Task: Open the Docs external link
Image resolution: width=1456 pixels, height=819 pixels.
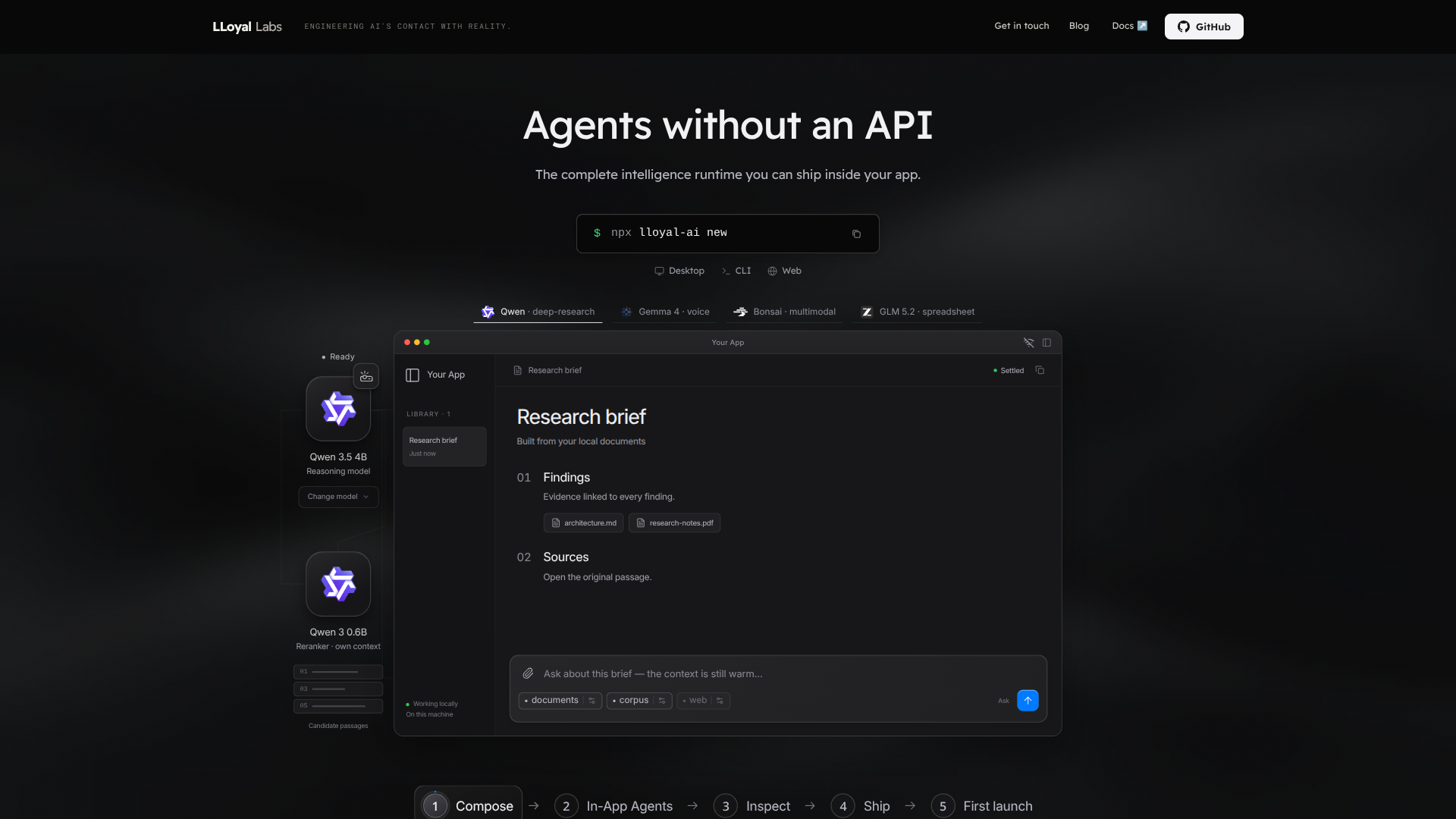Action: click(1129, 26)
